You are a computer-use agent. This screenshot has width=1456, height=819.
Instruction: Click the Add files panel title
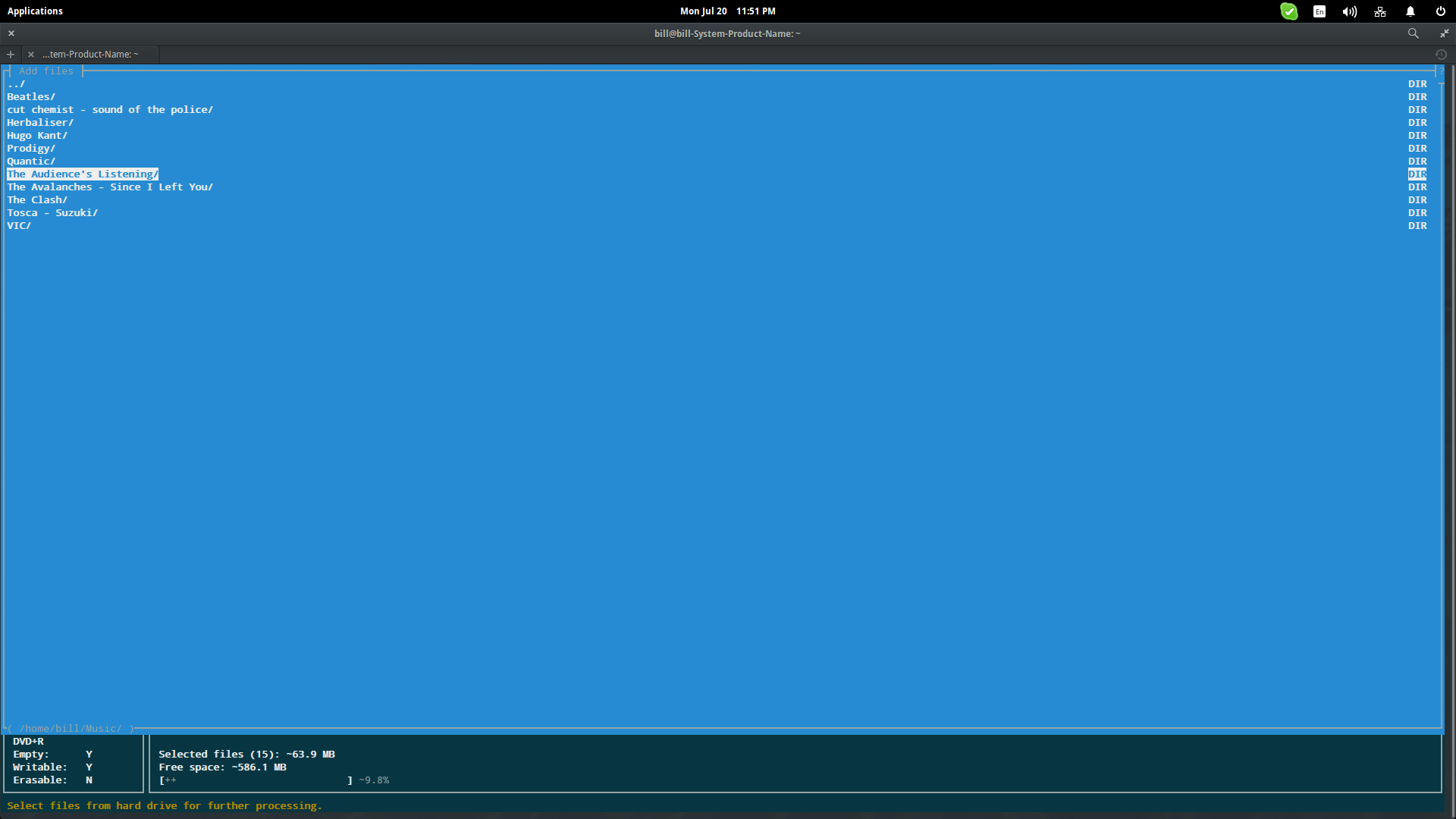[x=46, y=71]
